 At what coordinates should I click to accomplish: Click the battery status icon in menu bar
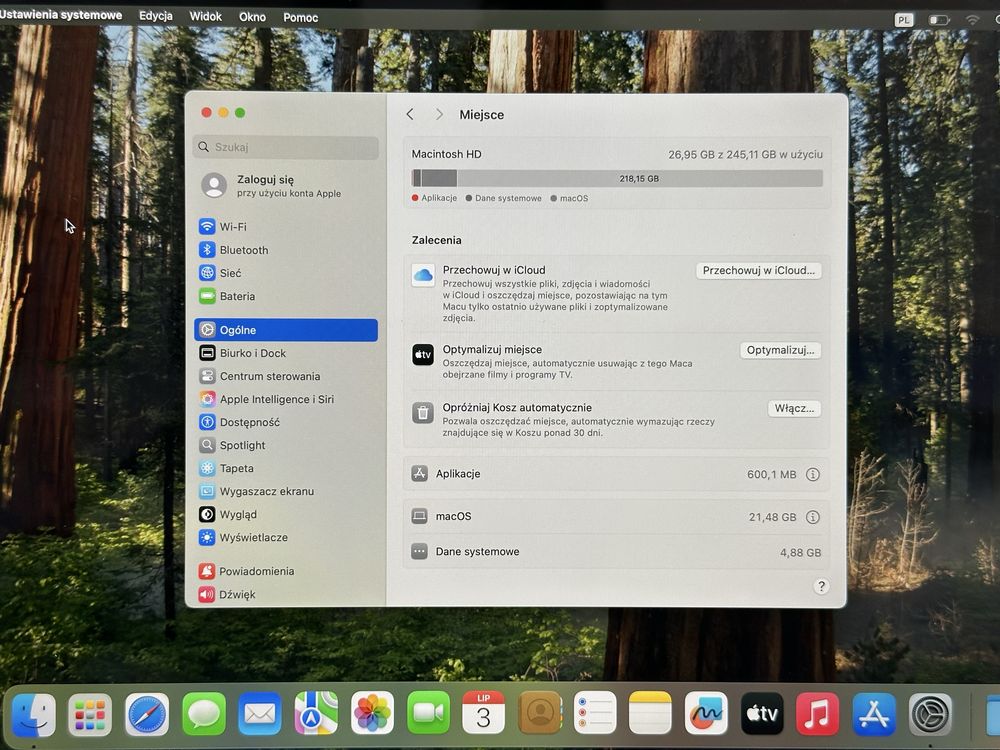pos(939,20)
